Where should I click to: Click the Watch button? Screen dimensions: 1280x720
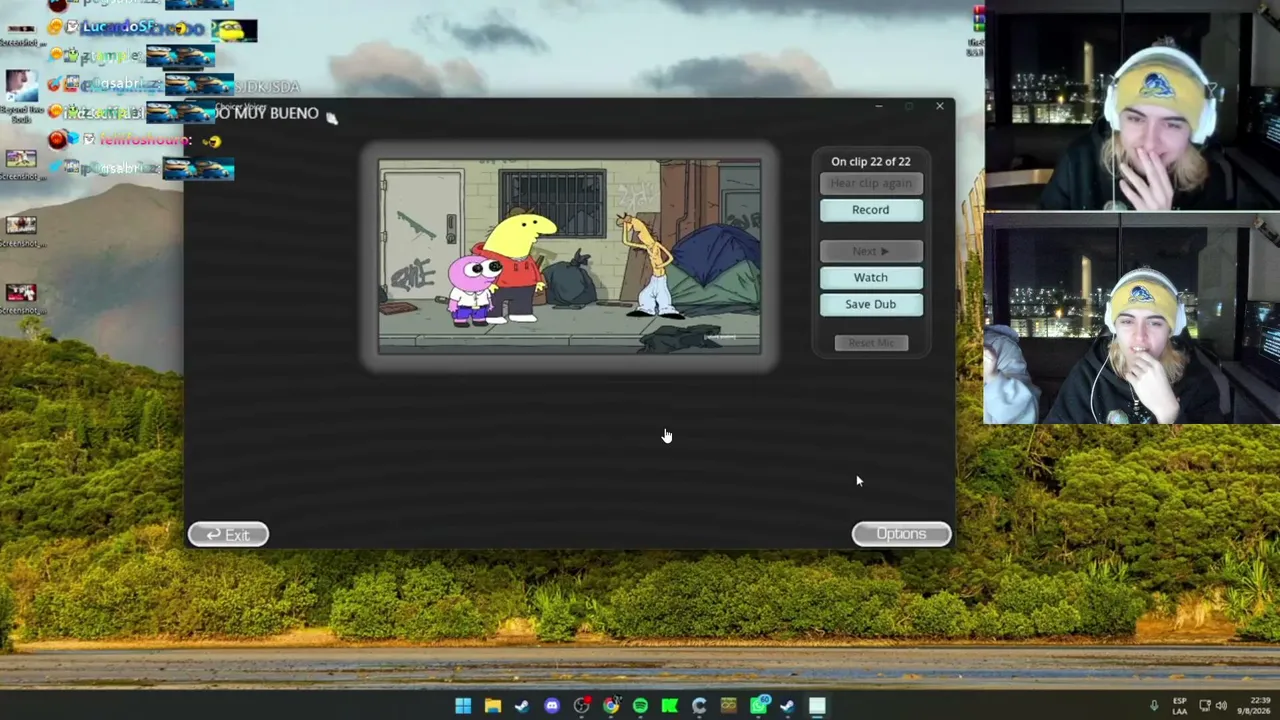[x=871, y=277]
